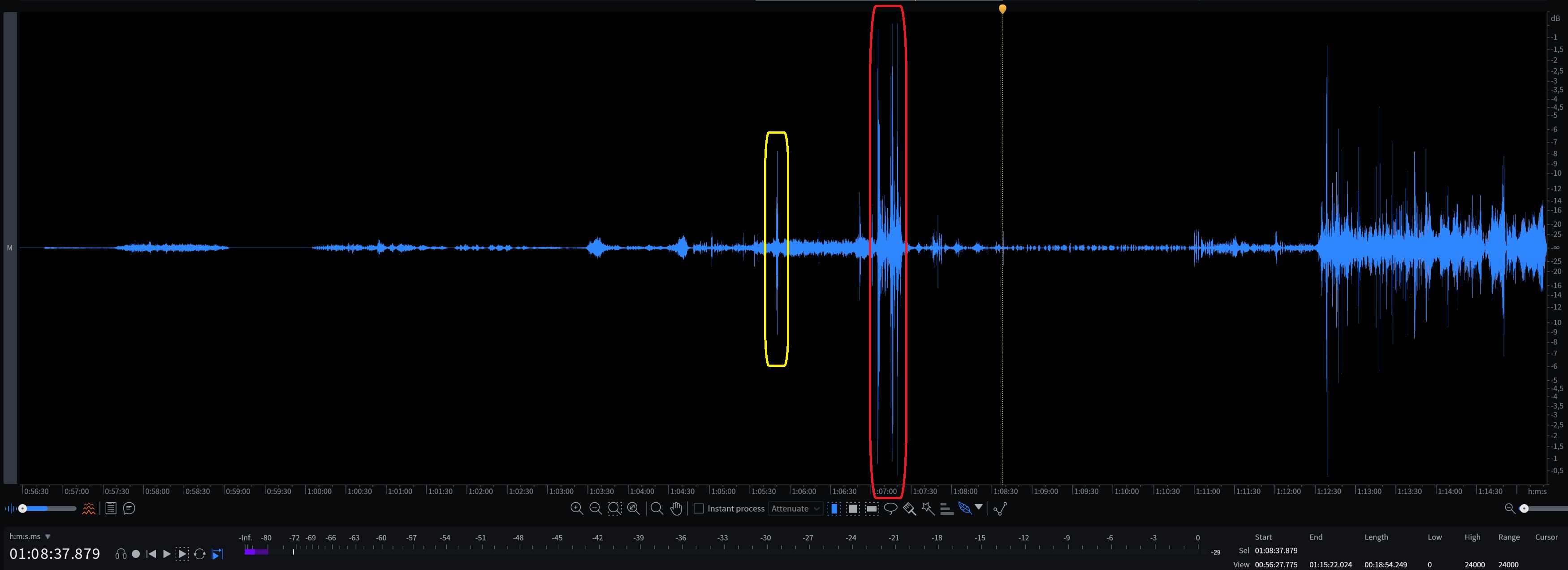Pick the Time selection tool

coord(834,509)
